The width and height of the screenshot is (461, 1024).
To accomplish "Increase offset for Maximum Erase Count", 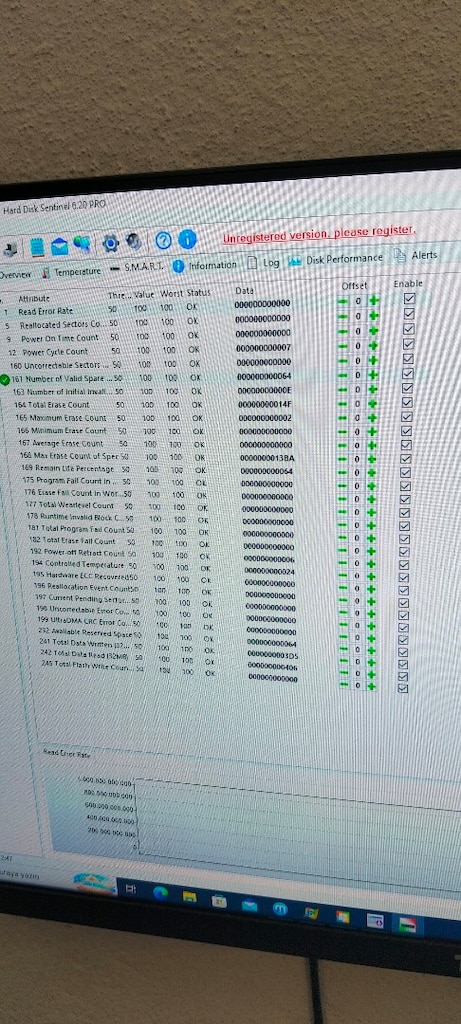I will (373, 417).
